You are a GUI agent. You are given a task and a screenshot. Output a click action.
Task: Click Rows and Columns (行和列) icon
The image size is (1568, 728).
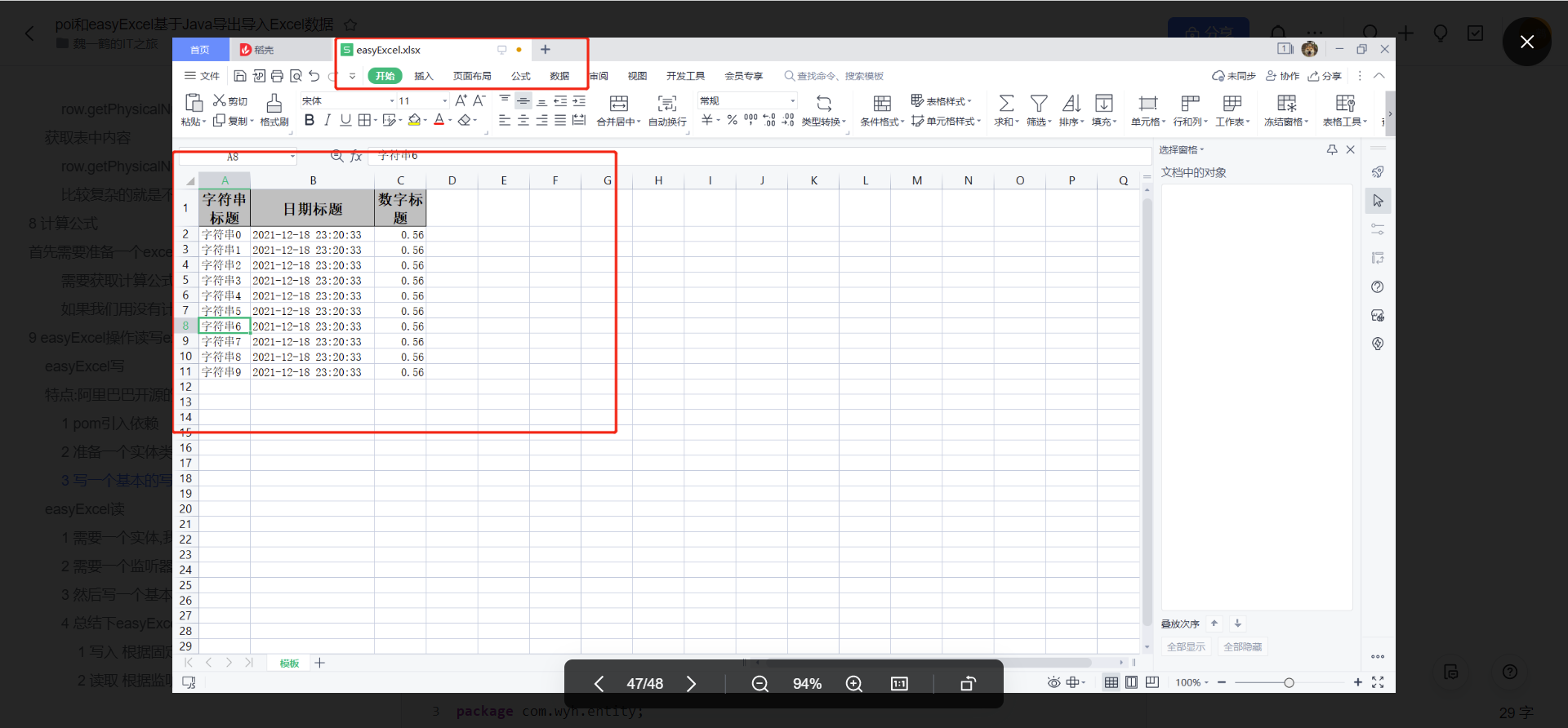1190,103
